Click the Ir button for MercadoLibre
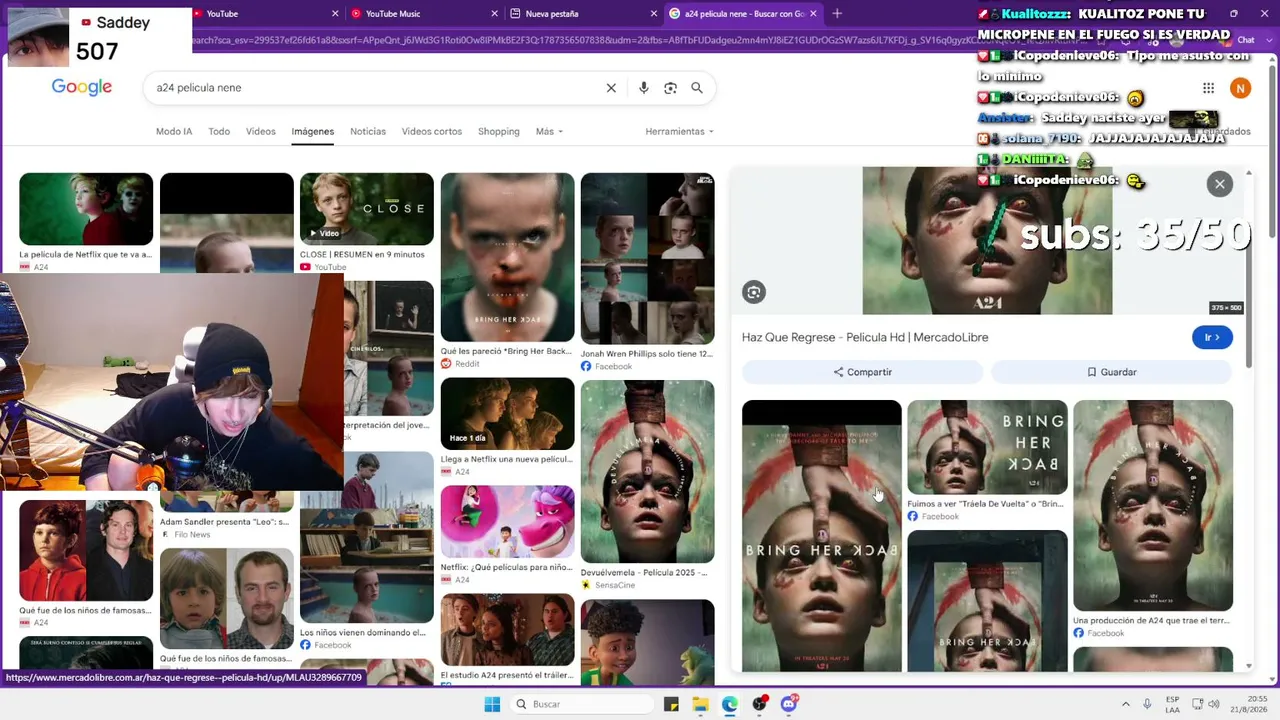This screenshot has width=1280, height=720. (1212, 337)
